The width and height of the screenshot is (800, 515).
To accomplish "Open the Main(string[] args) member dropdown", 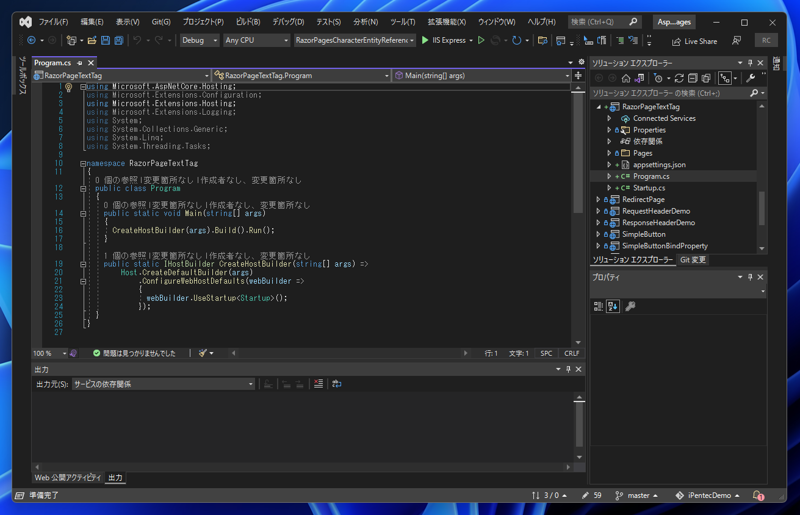I will click(x=482, y=76).
